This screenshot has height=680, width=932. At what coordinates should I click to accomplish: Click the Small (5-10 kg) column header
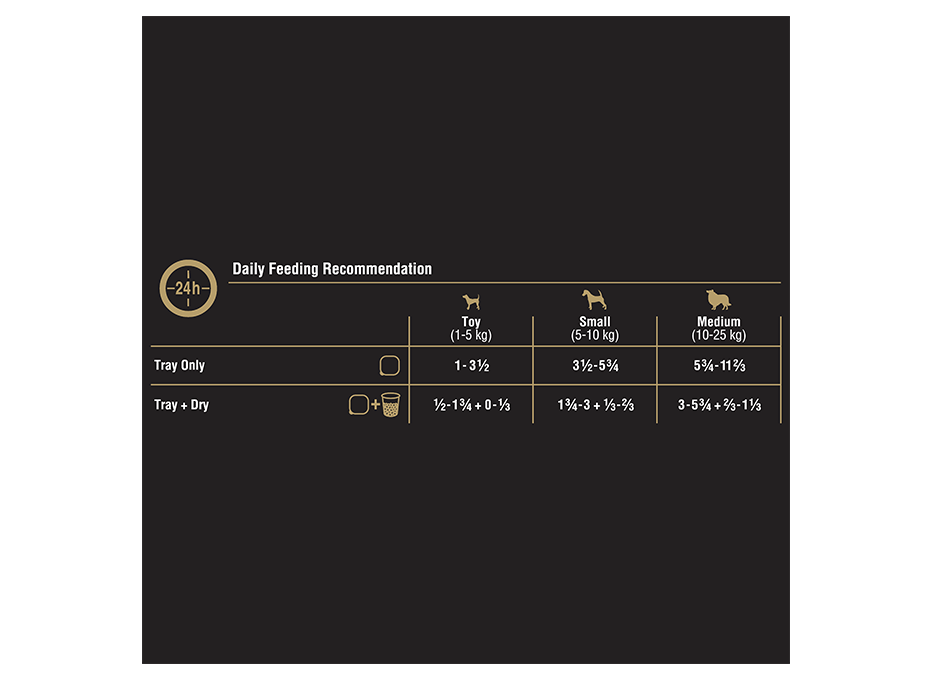[x=595, y=328]
